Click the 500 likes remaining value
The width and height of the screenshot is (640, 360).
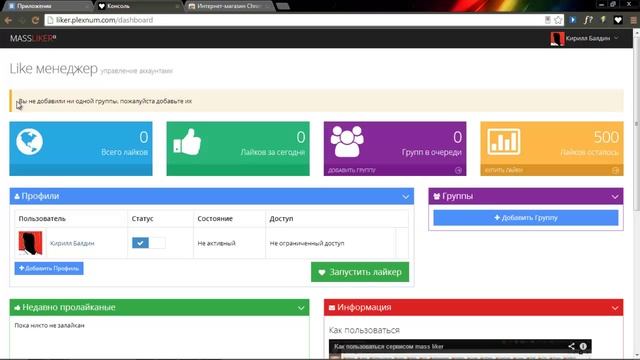point(606,137)
